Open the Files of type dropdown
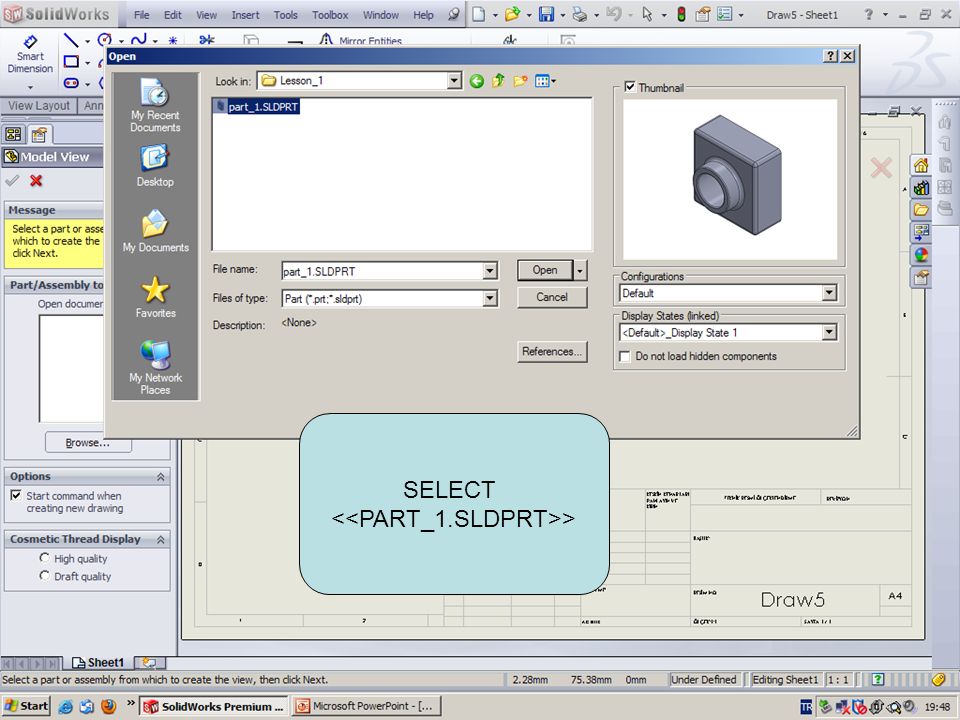The image size is (960, 720). coord(490,298)
